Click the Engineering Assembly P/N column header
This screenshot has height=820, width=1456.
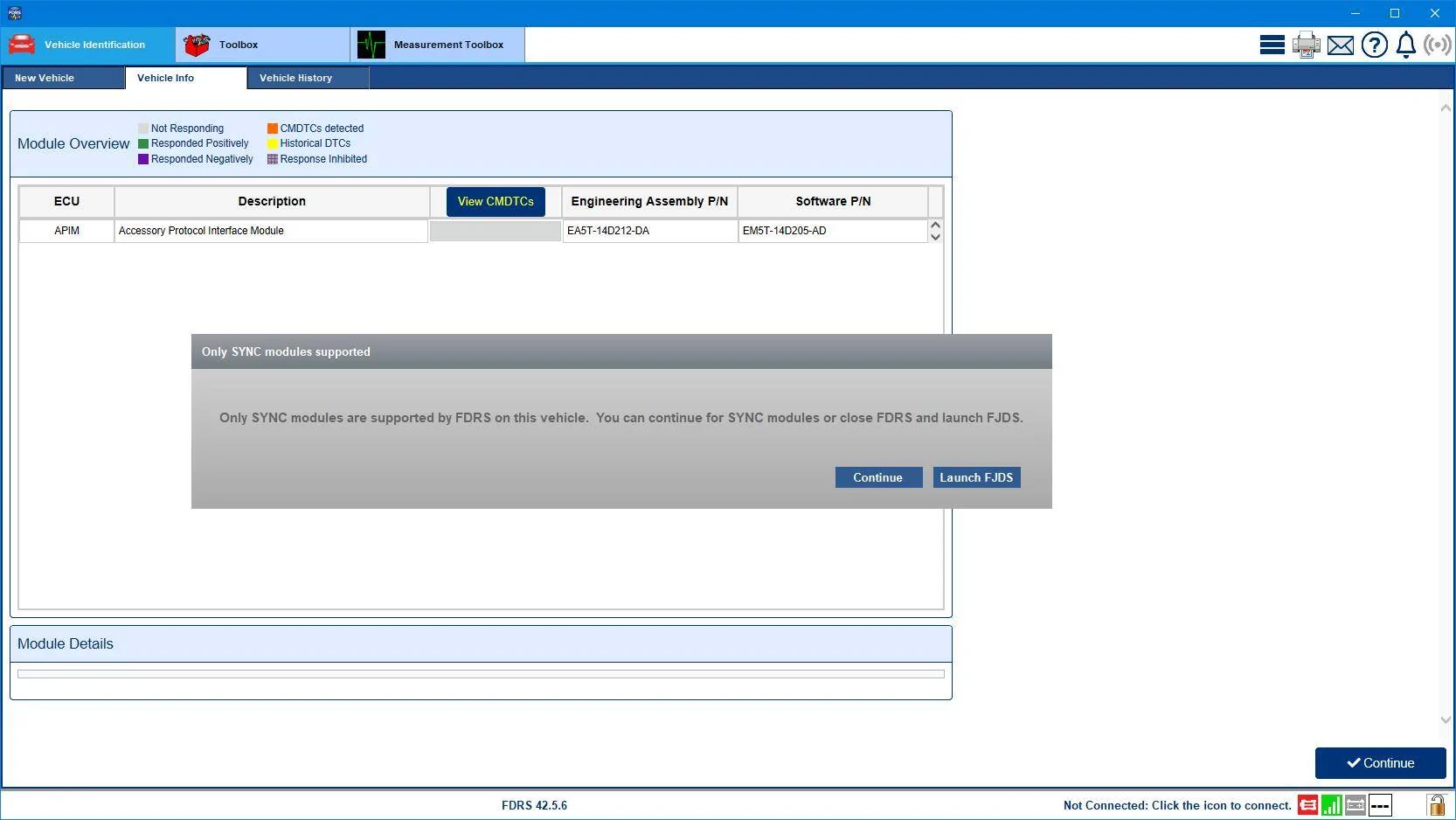pos(649,201)
